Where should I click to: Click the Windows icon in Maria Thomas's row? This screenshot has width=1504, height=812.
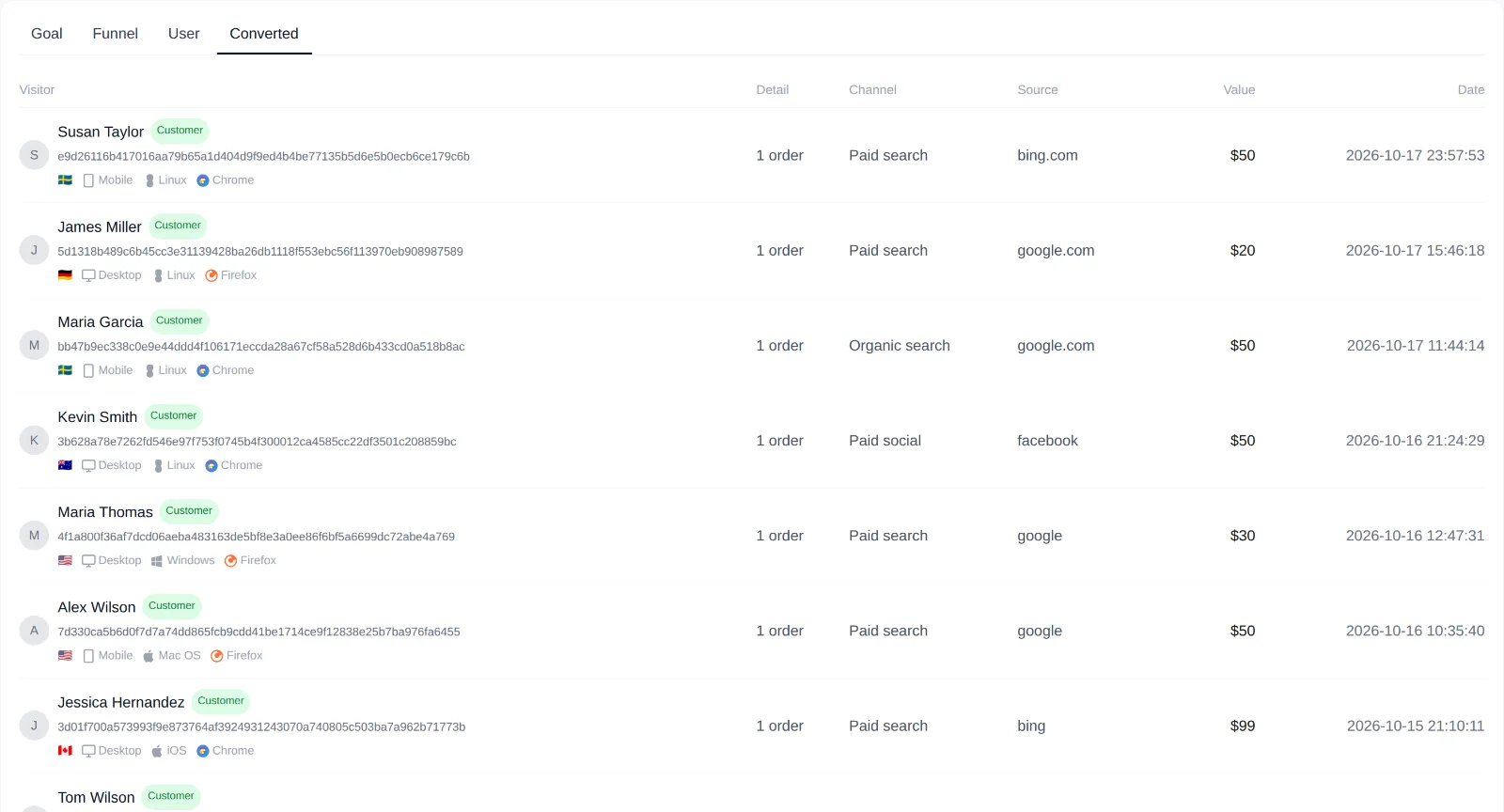coord(157,561)
